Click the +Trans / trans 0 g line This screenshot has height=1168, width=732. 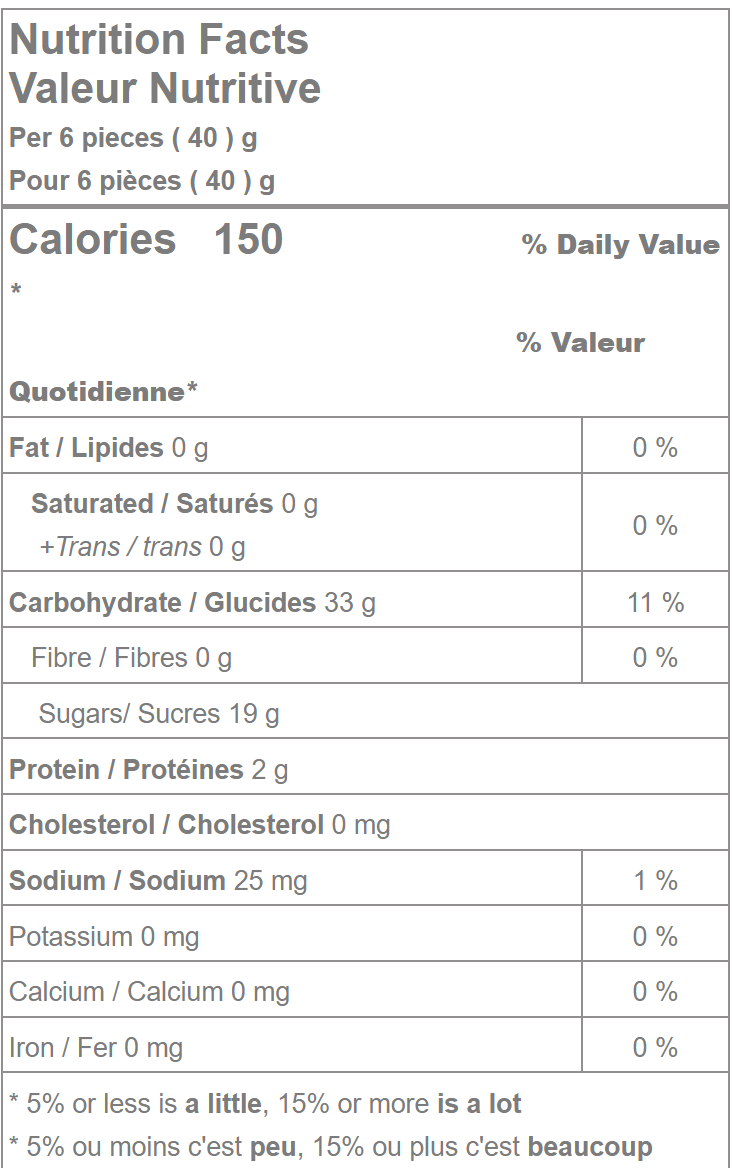tap(142, 547)
